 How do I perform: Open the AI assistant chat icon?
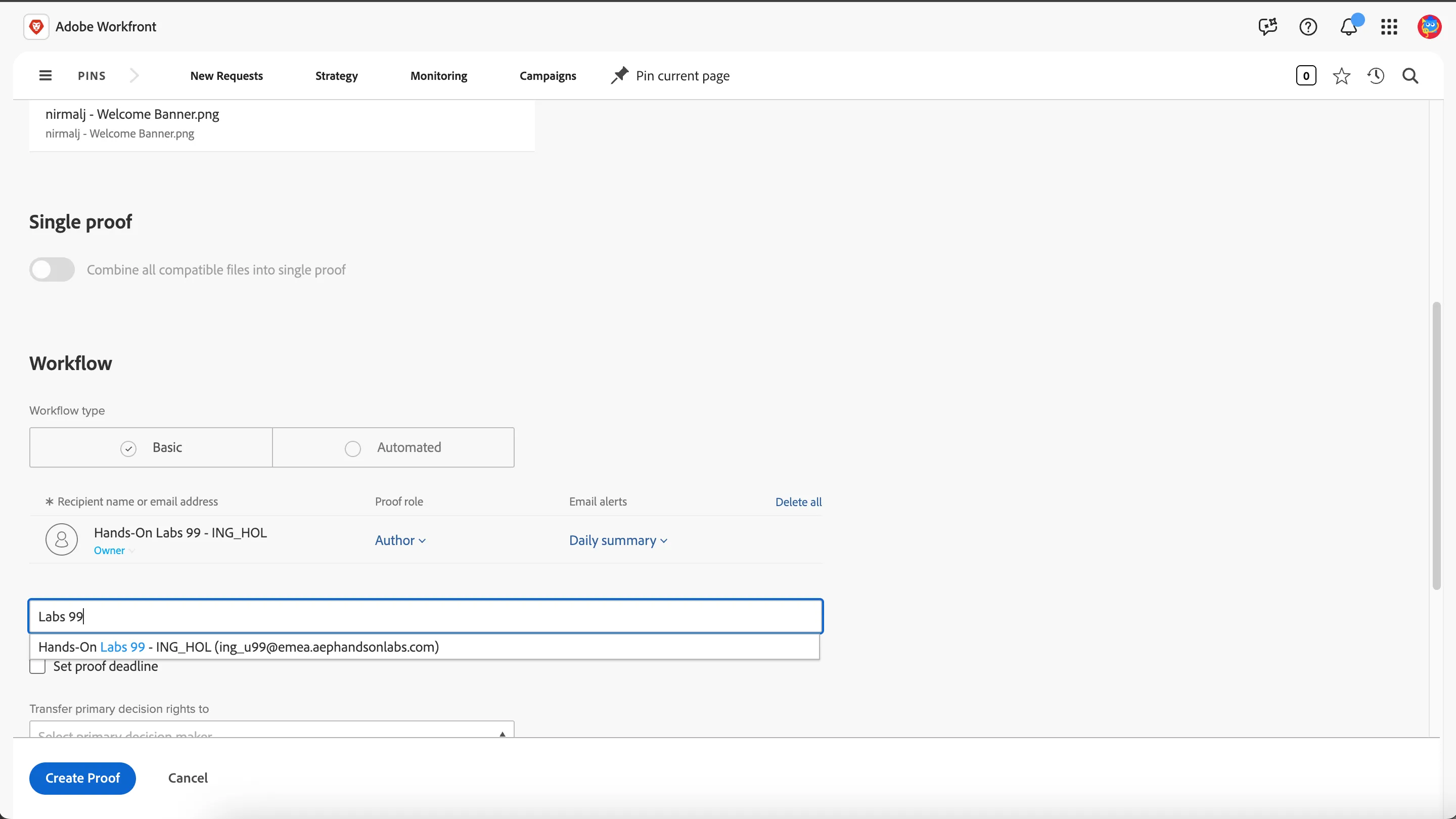pyautogui.click(x=1267, y=27)
